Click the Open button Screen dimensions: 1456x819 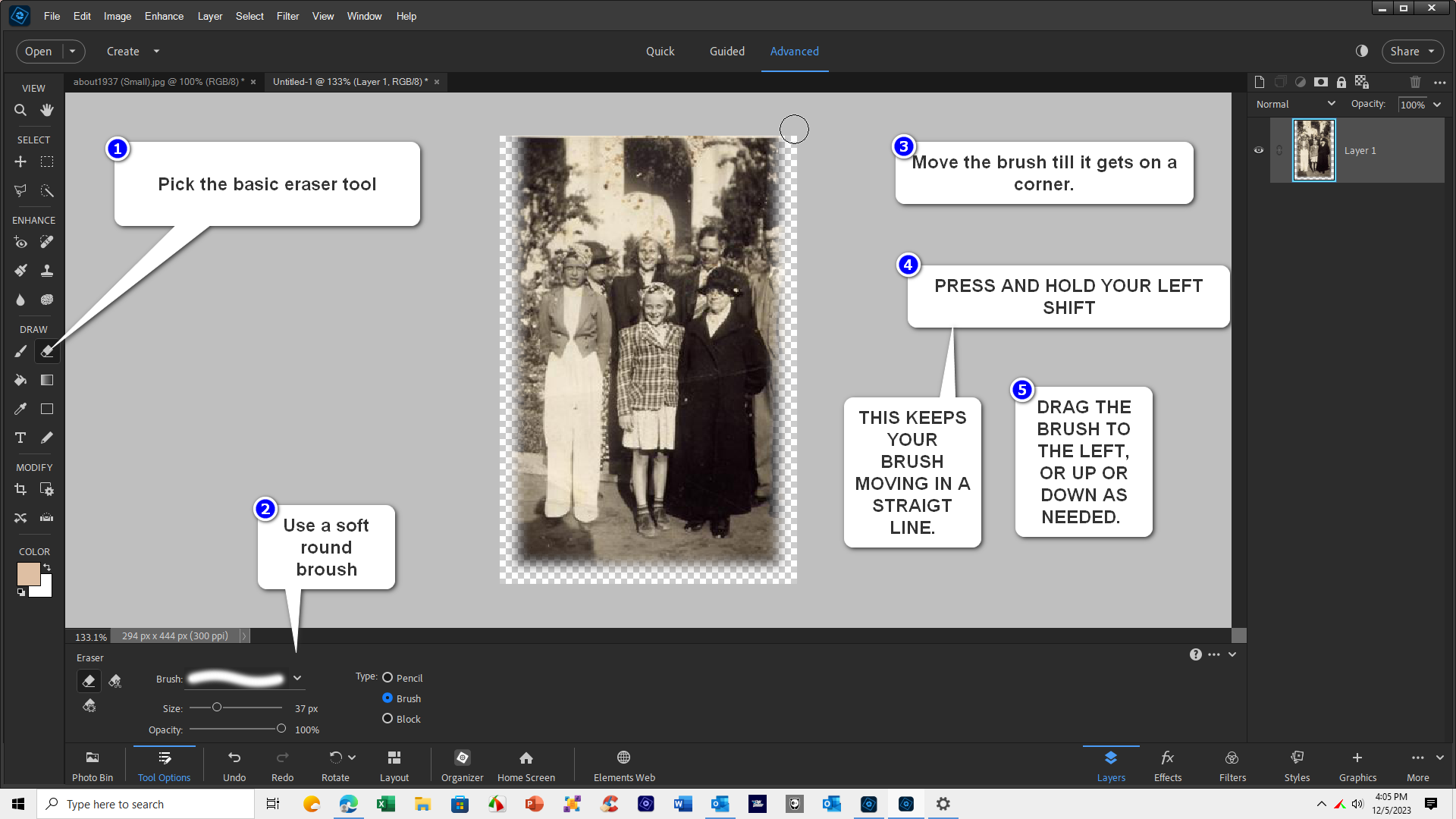(x=38, y=51)
